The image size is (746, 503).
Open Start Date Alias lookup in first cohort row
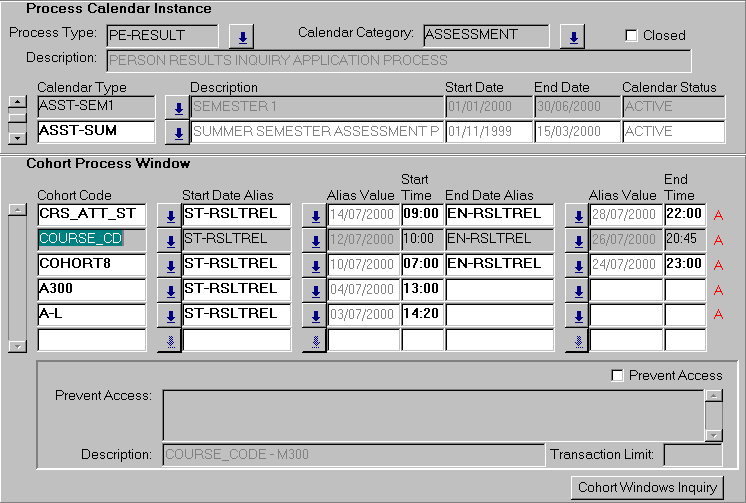click(314, 216)
